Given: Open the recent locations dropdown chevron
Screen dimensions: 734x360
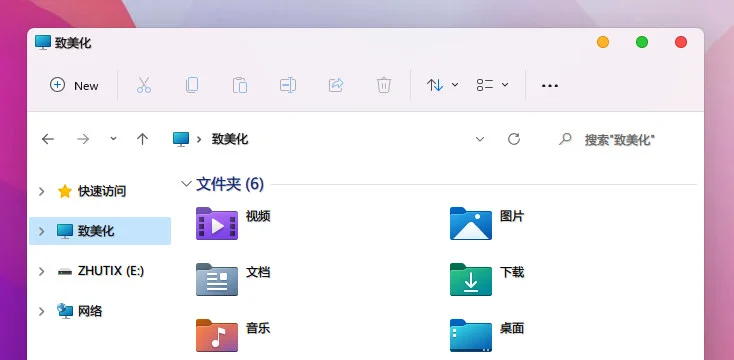Looking at the screenshot, I should (x=113, y=139).
